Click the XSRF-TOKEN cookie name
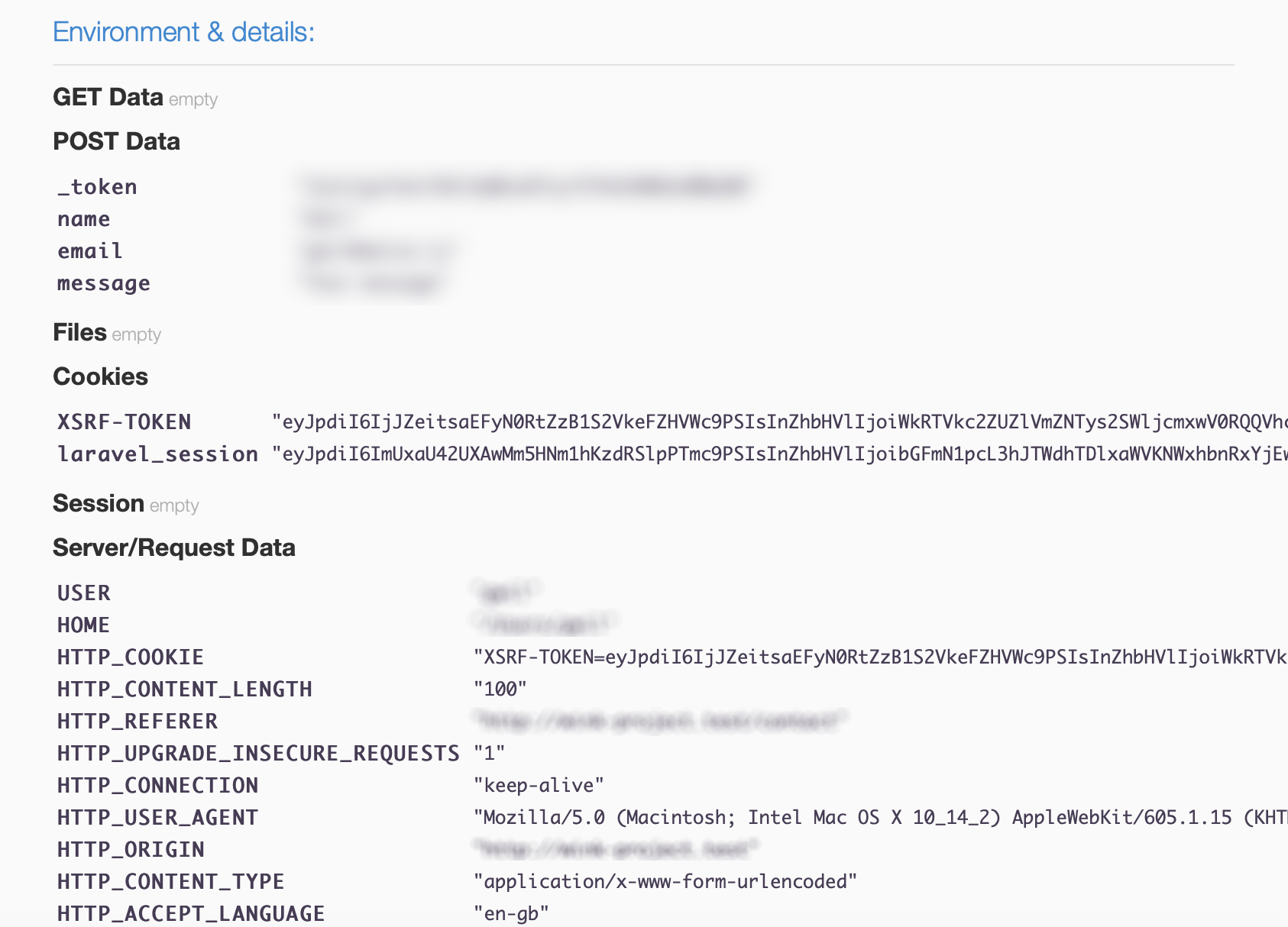Viewport: 1288px width, 927px height. coord(124,422)
